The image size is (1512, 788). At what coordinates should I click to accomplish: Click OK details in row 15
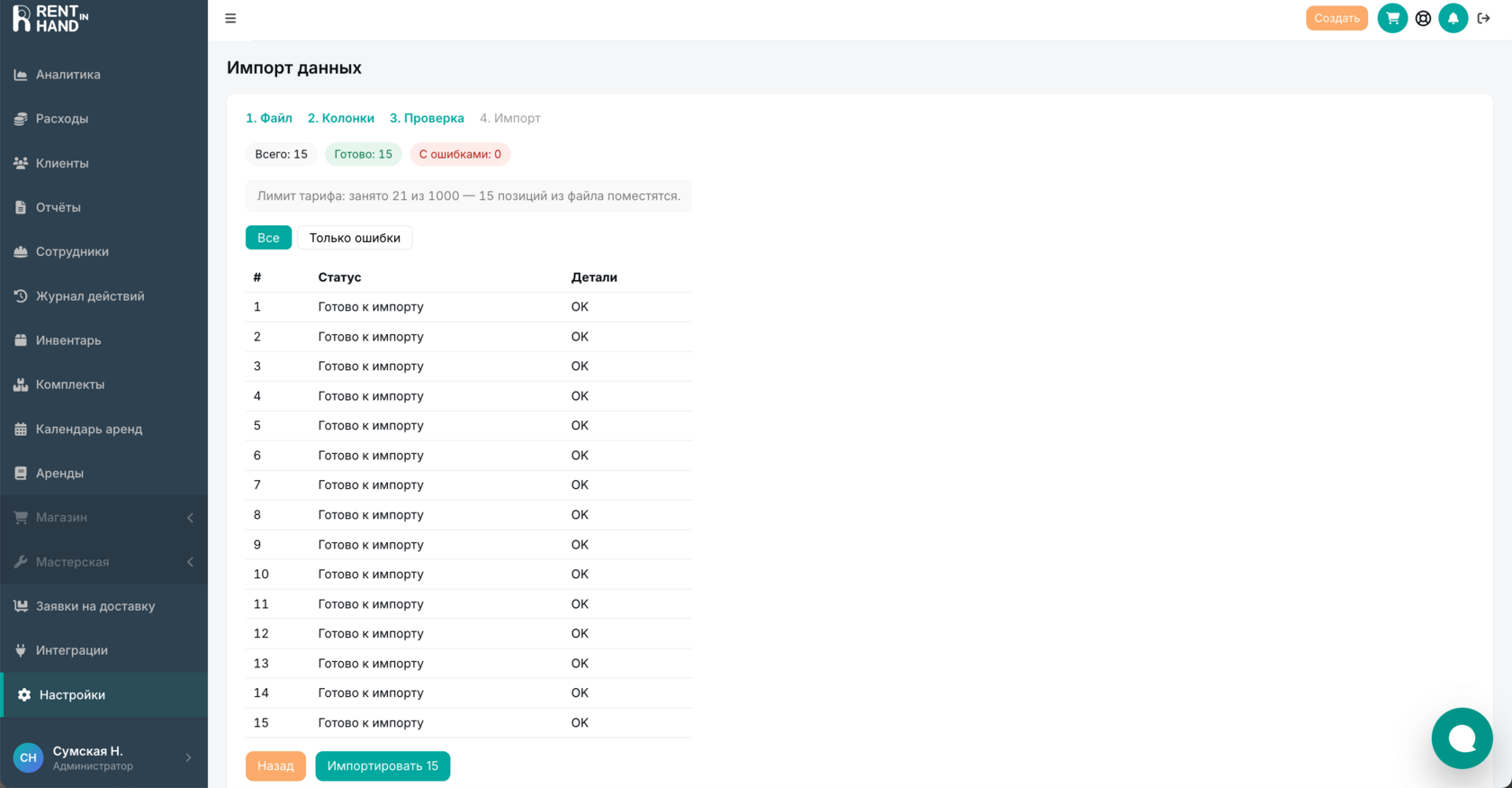point(580,723)
